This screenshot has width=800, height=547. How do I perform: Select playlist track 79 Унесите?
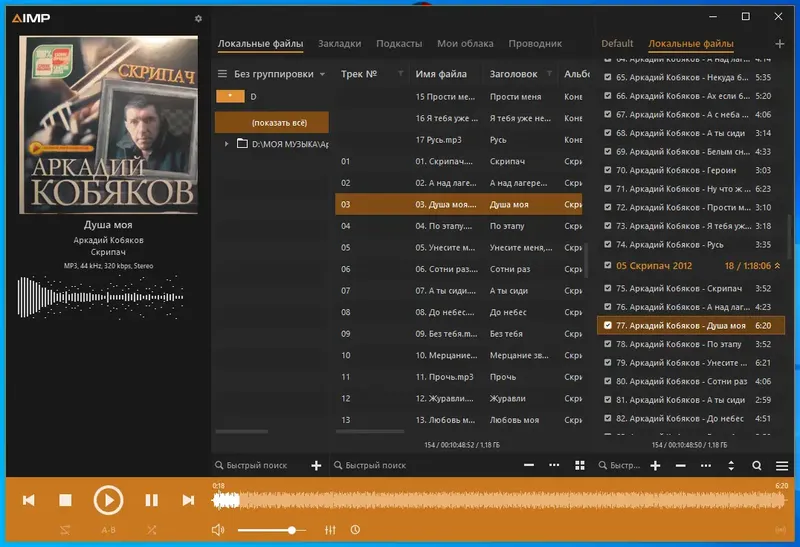click(x=691, y=363)
